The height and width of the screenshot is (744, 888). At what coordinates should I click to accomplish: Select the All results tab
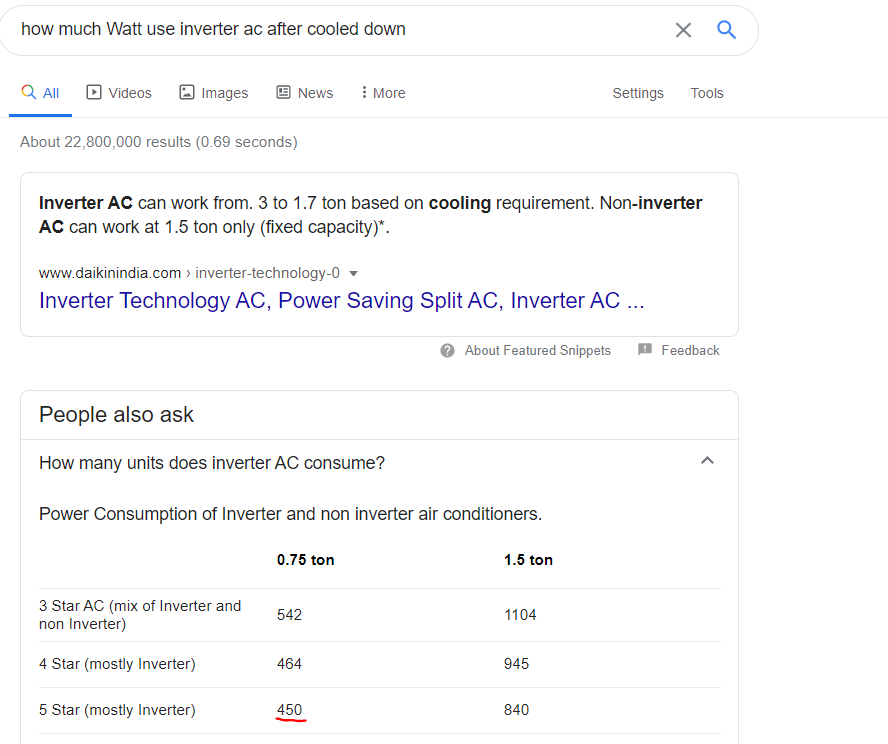coord(40,93)
